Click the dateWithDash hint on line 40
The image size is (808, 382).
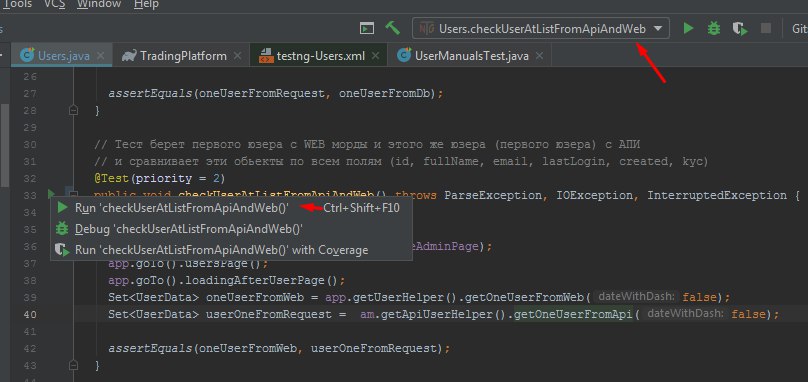coord(684,314)
